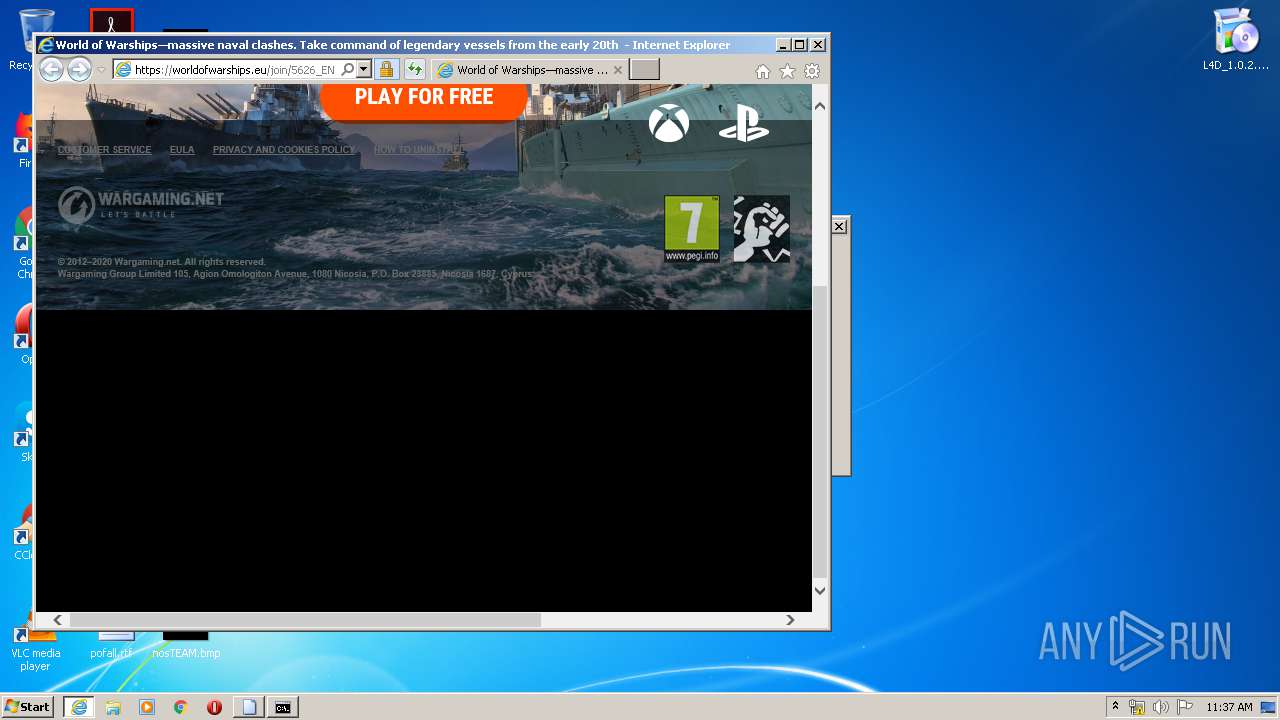The width and height of the screenshot is (1280, 720).
Task: Open the IE Tools gear menu
Action: [812, 71]
